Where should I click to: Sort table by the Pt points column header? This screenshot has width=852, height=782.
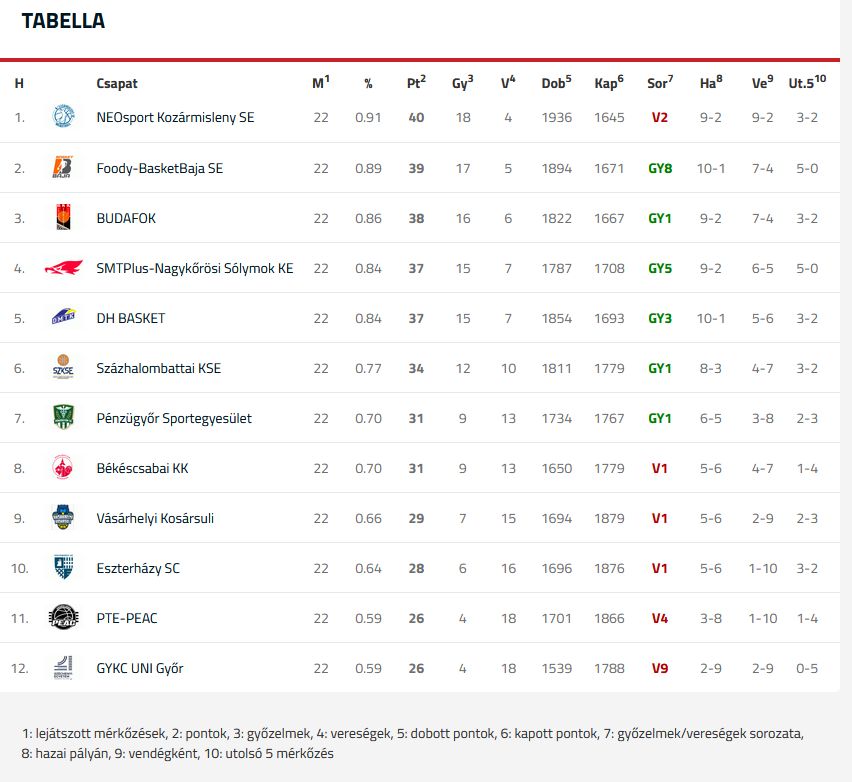pos(416,83)
